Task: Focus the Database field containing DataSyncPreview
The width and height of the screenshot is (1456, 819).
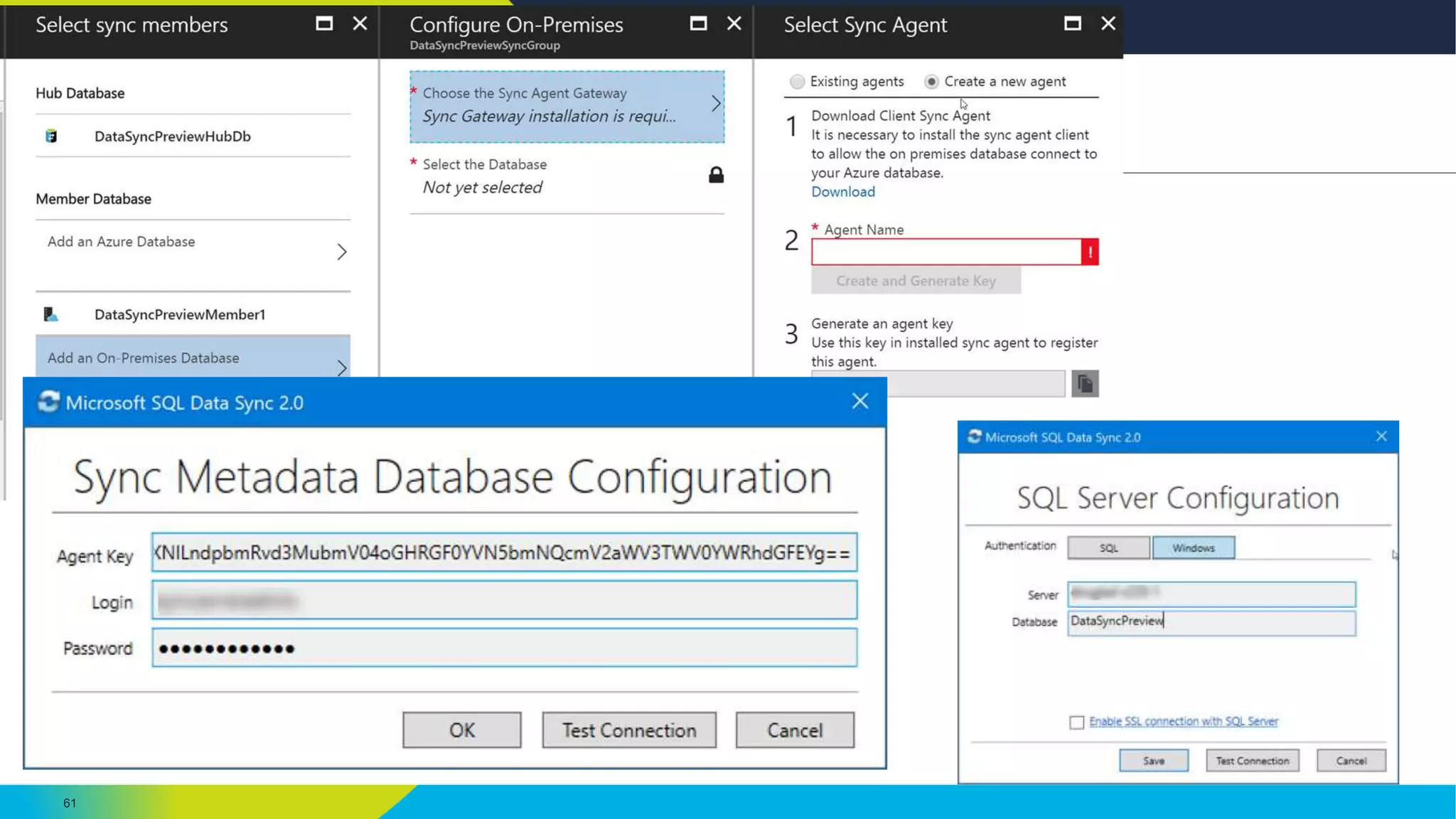Action: pos(1211,622)
